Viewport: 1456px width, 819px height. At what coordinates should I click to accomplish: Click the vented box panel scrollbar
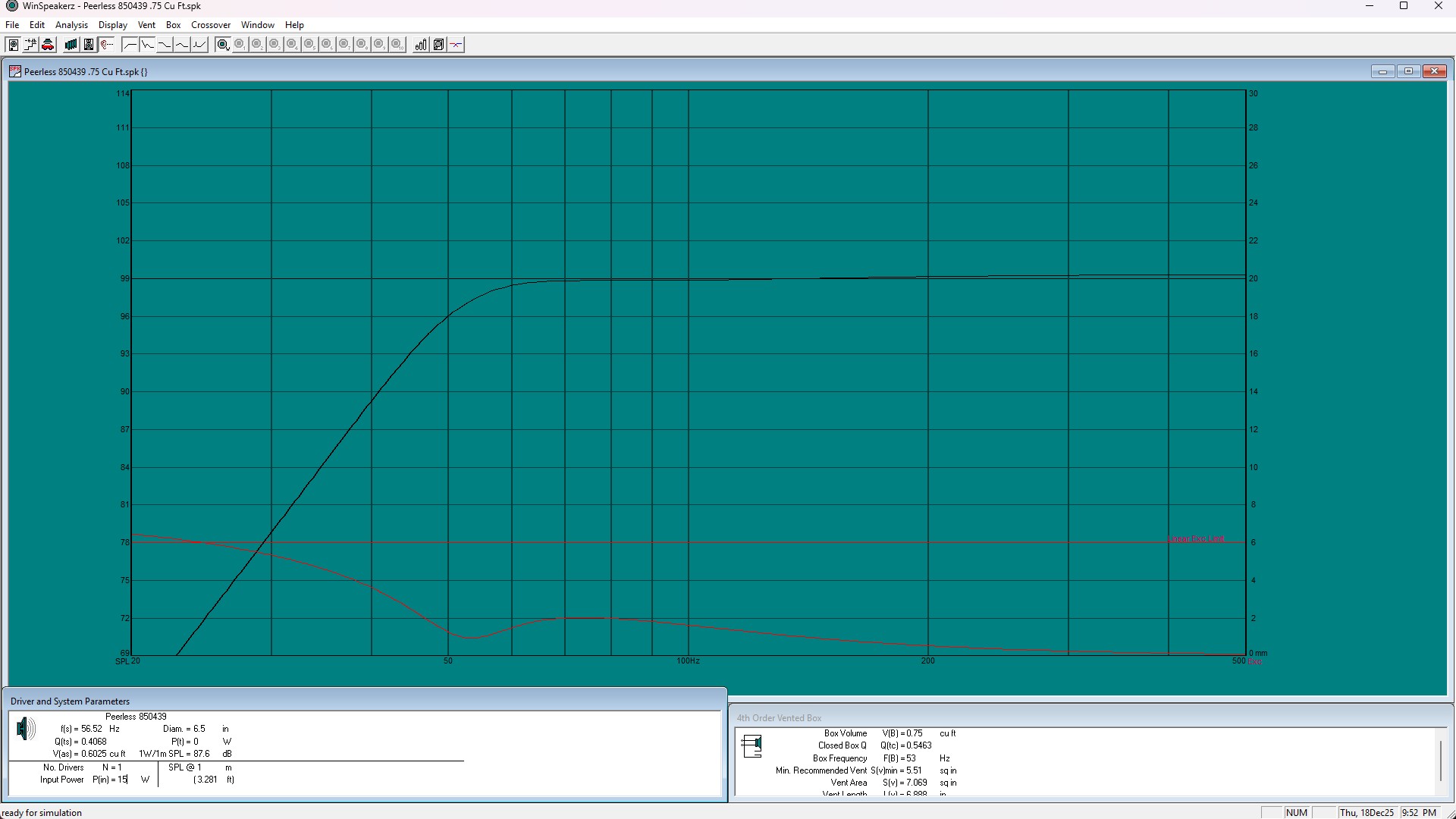click(1441, 761)
